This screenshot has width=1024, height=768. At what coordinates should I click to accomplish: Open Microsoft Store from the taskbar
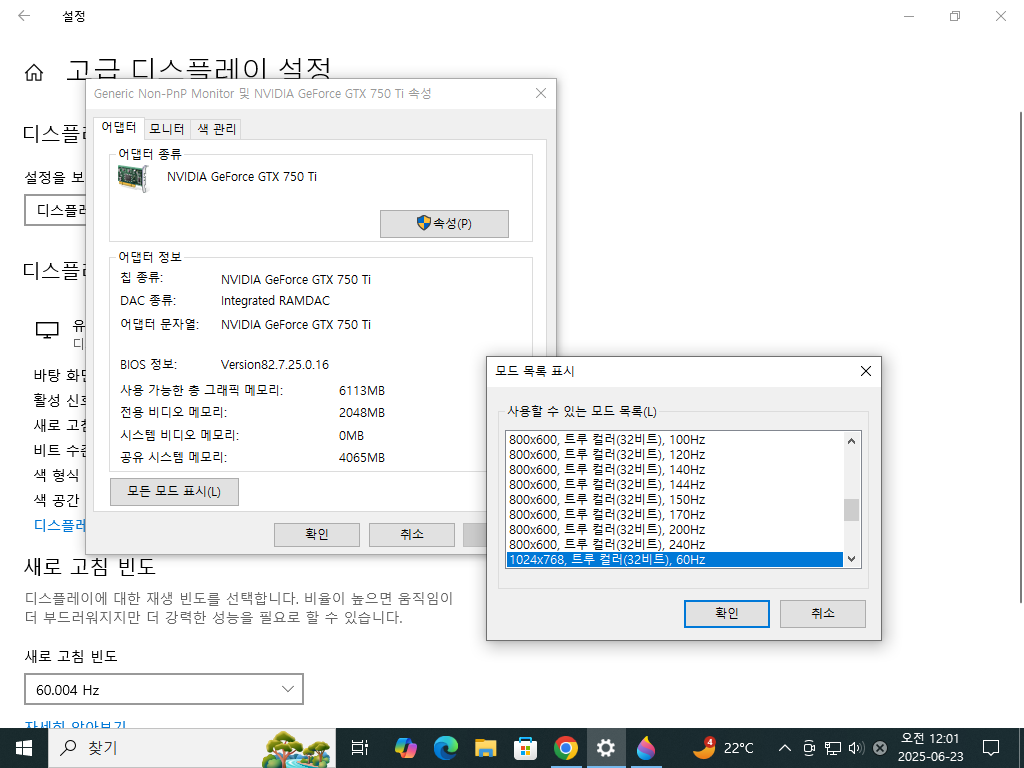pyautogui.click(x=526, y=748)
